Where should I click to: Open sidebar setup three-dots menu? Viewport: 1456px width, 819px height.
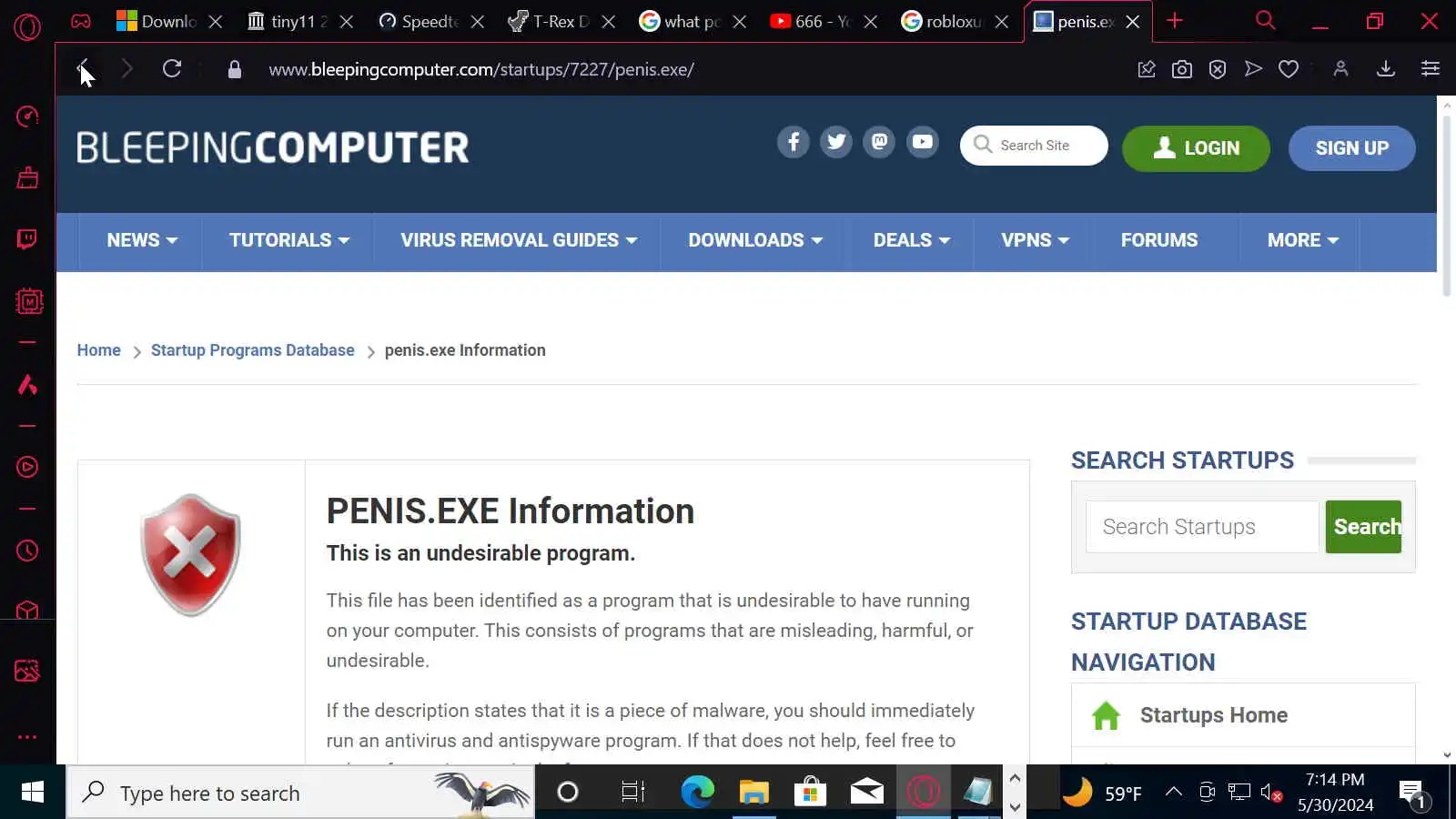tap(27, 737)
